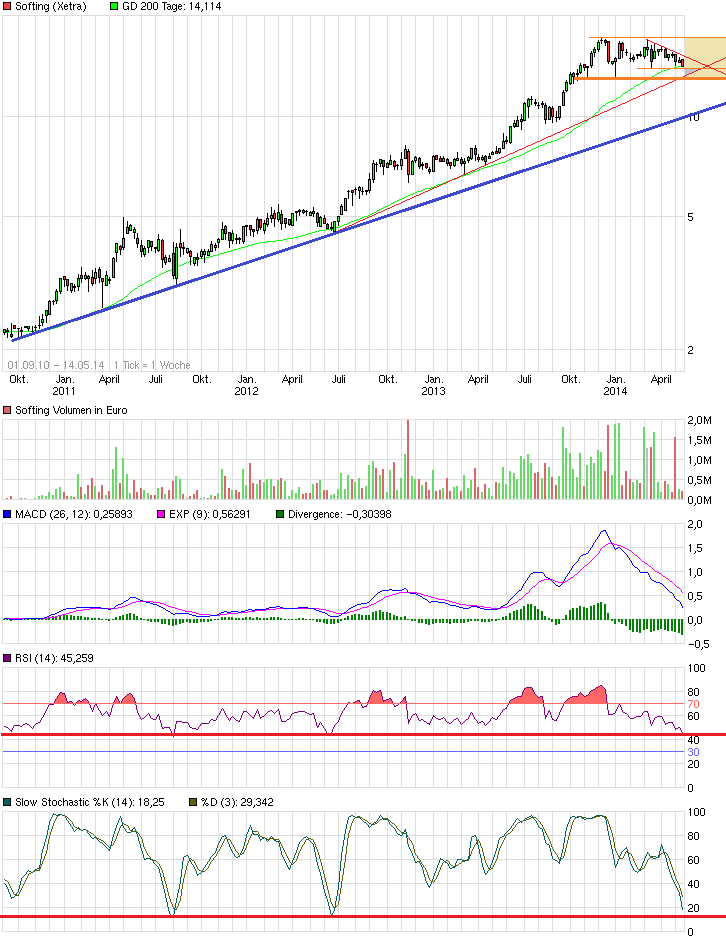The image size is (726, 940).
Task: Click the 'Slow Stochastic %K (14): 18,25' label
Action: coord(89,802)
